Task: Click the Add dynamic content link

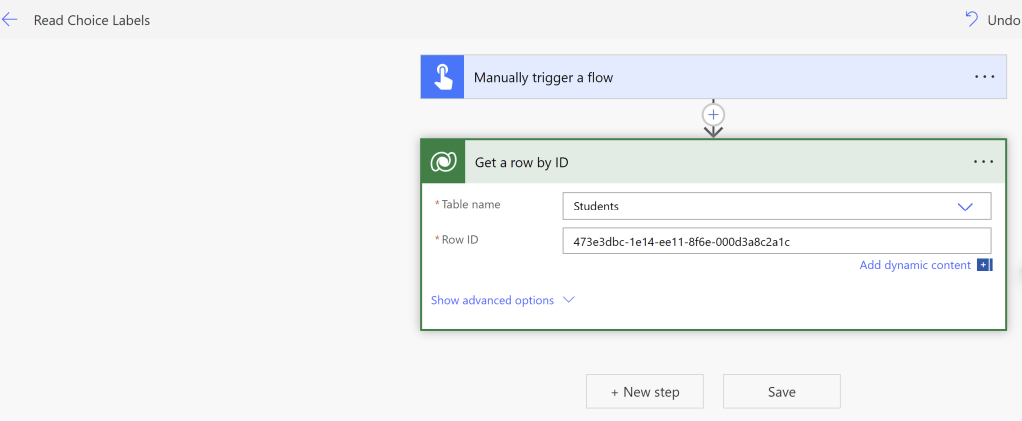Action: [x=915, y=265]
